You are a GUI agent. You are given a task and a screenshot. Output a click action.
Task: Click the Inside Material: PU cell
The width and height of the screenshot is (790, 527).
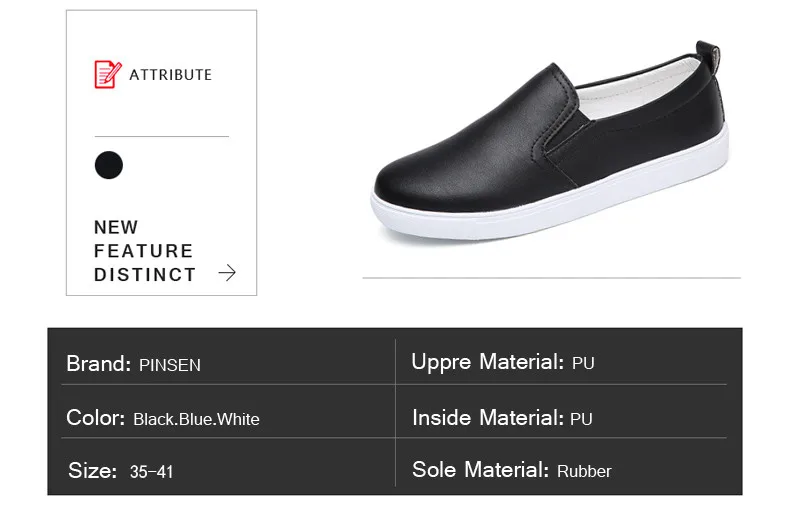pyautogui.click(x=501, y=417)
